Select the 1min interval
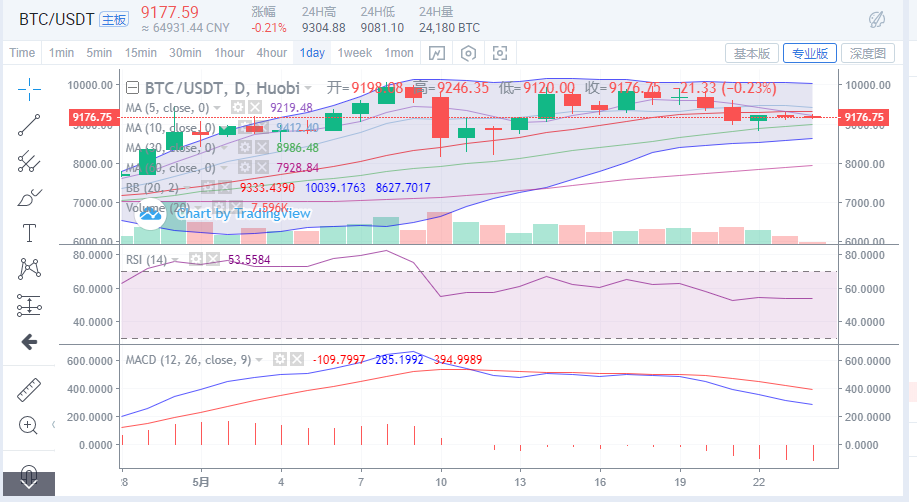This screenshot has width=917, height=502. 61,53
